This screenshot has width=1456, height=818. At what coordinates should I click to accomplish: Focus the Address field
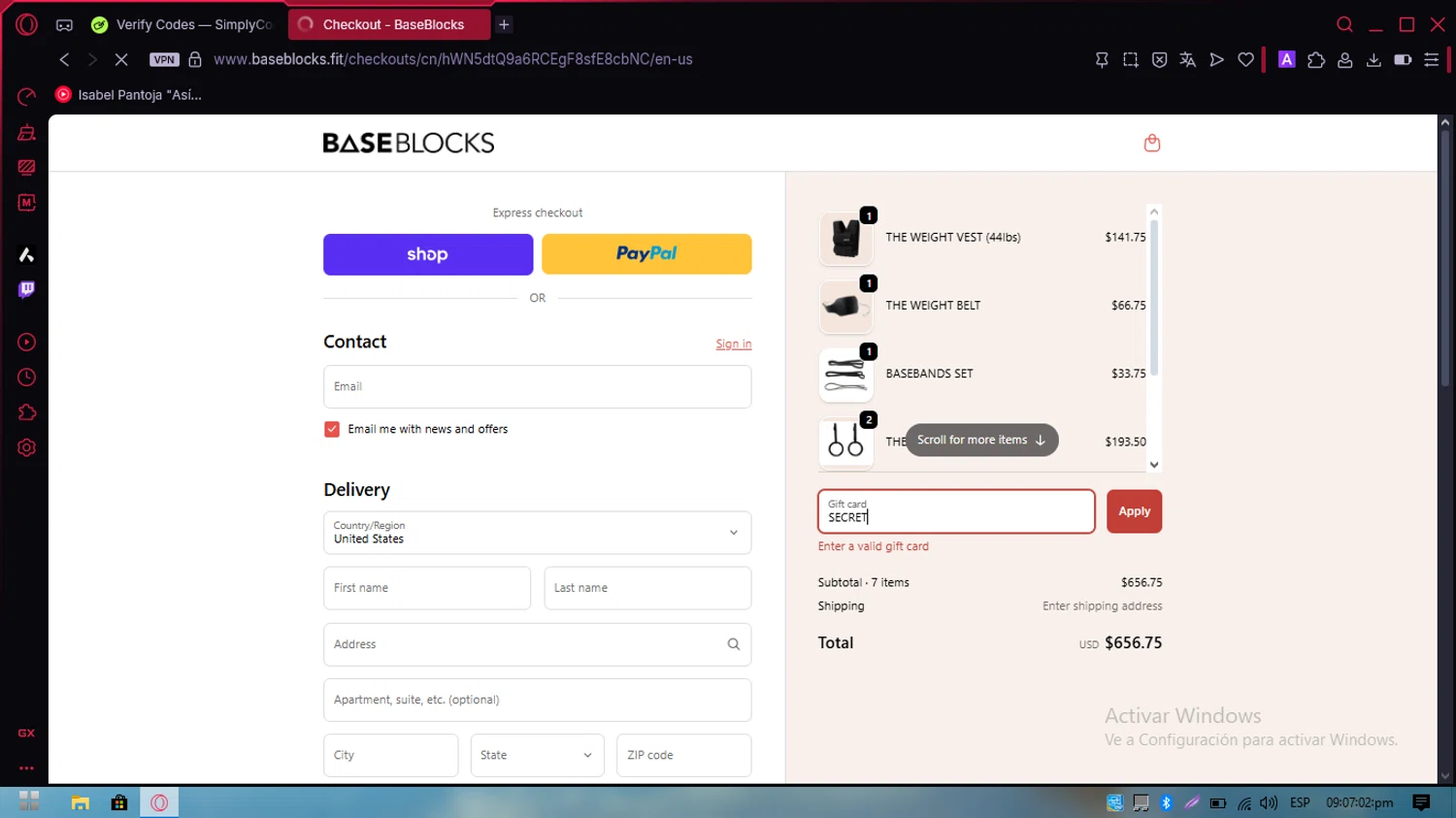click(x=537, y=644)
